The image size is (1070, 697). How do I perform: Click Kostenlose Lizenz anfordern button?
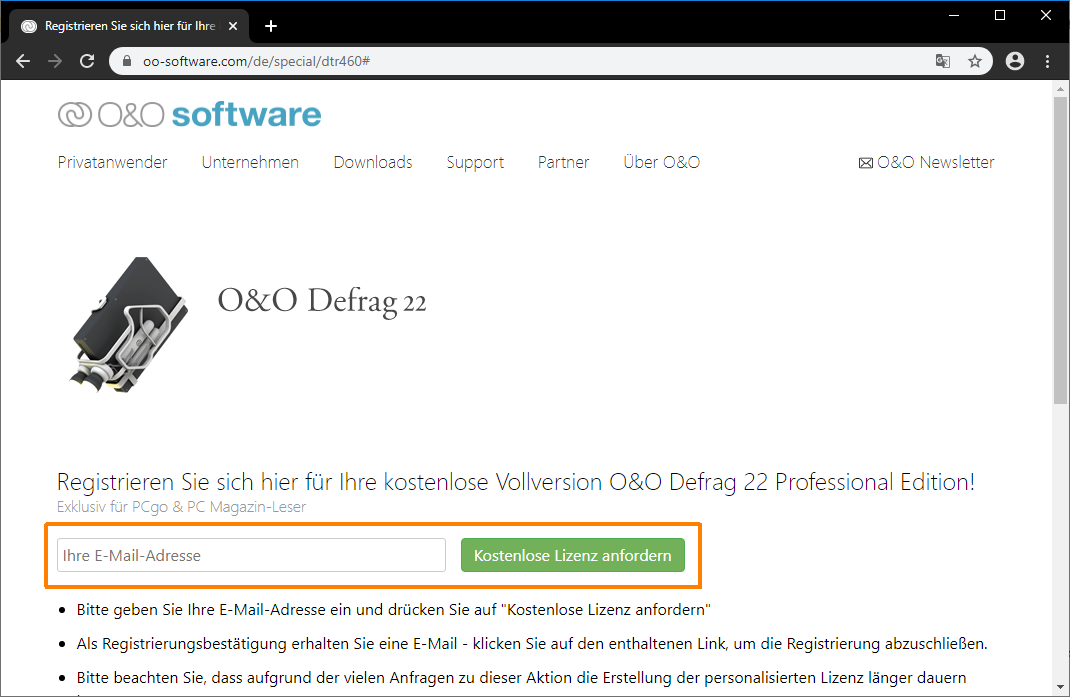tap(573, 555)
